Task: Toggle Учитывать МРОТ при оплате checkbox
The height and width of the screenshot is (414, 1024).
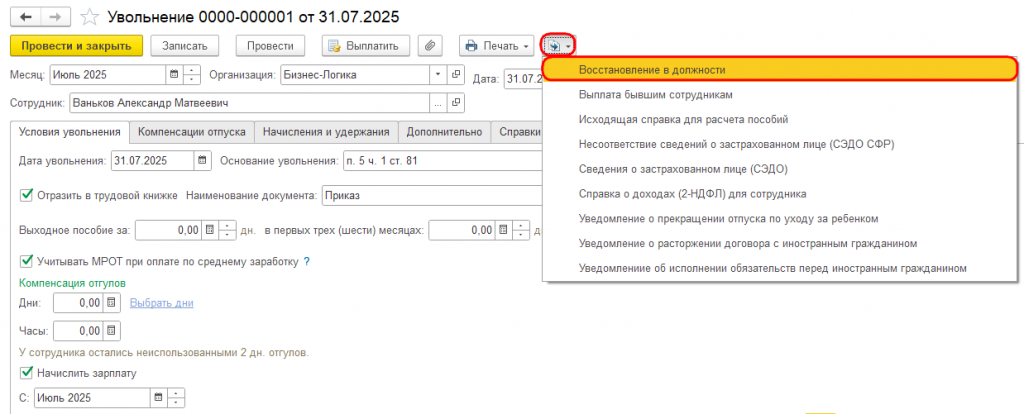Action: [x=27, y=261]
